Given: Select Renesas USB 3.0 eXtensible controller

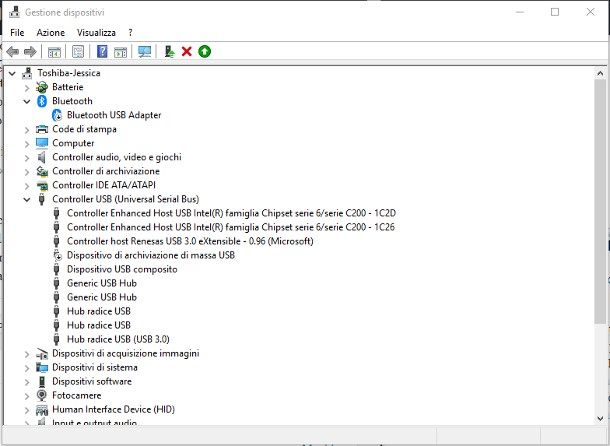Looking at the screenshot, I should pyautogui.click(x=190, y=241).
